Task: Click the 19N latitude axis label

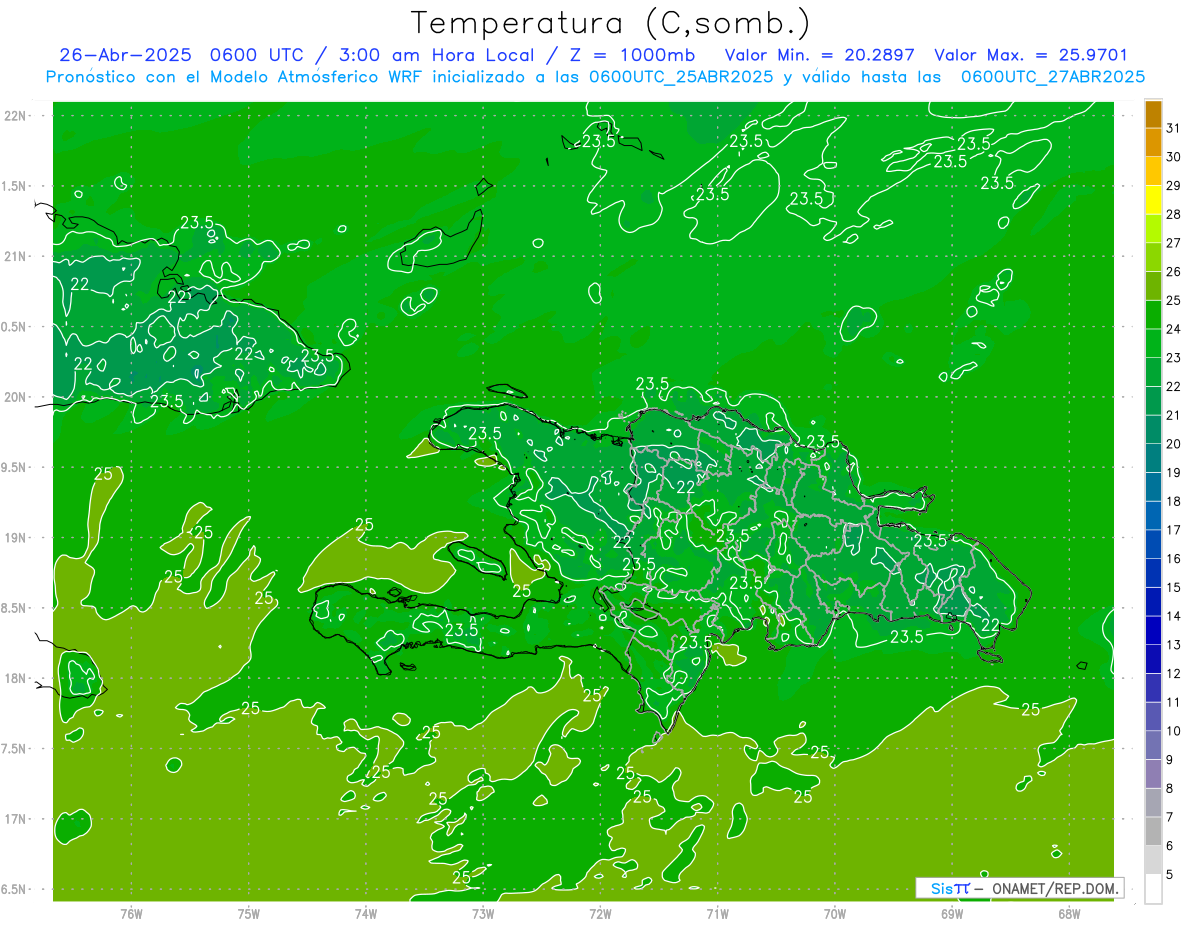Action: click(x=15, y=537)
